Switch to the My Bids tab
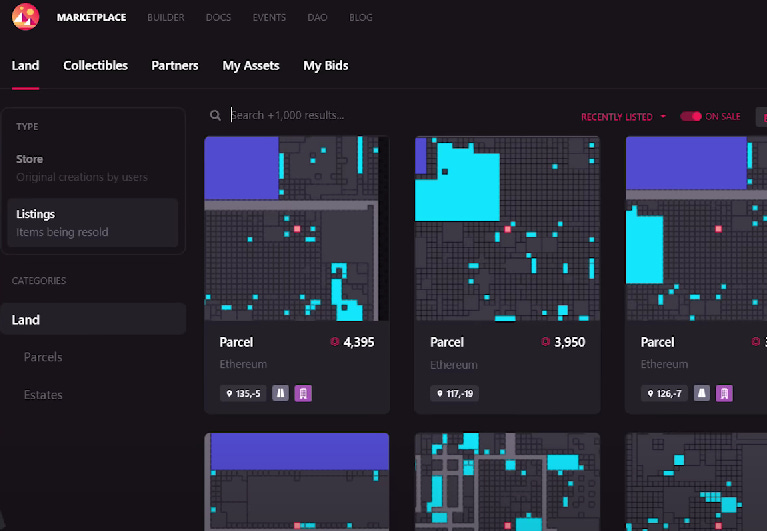The width and height of the screenshot is (767, 531). point(326,66)
